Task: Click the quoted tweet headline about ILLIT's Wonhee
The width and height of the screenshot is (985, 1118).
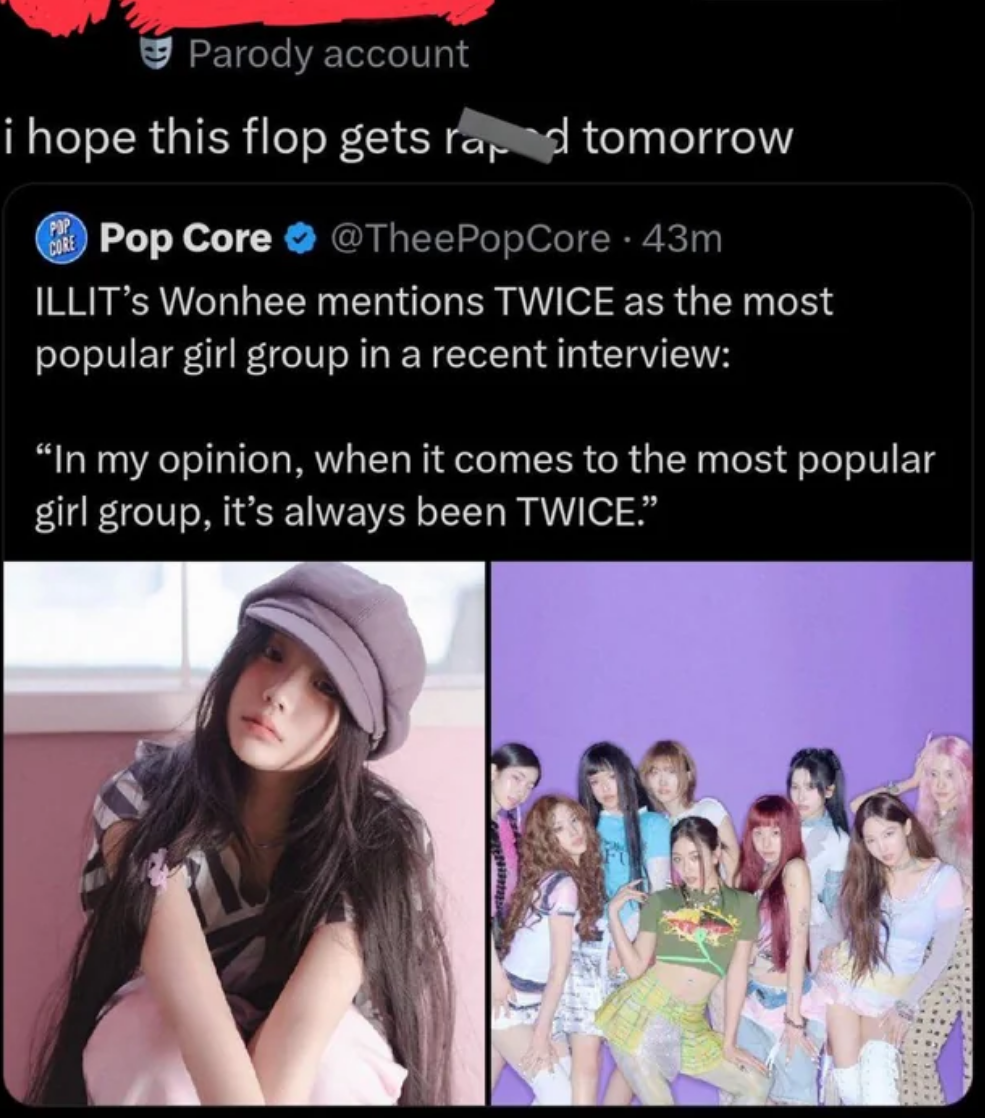Action: pyautogui.click(x=434, y=327)
